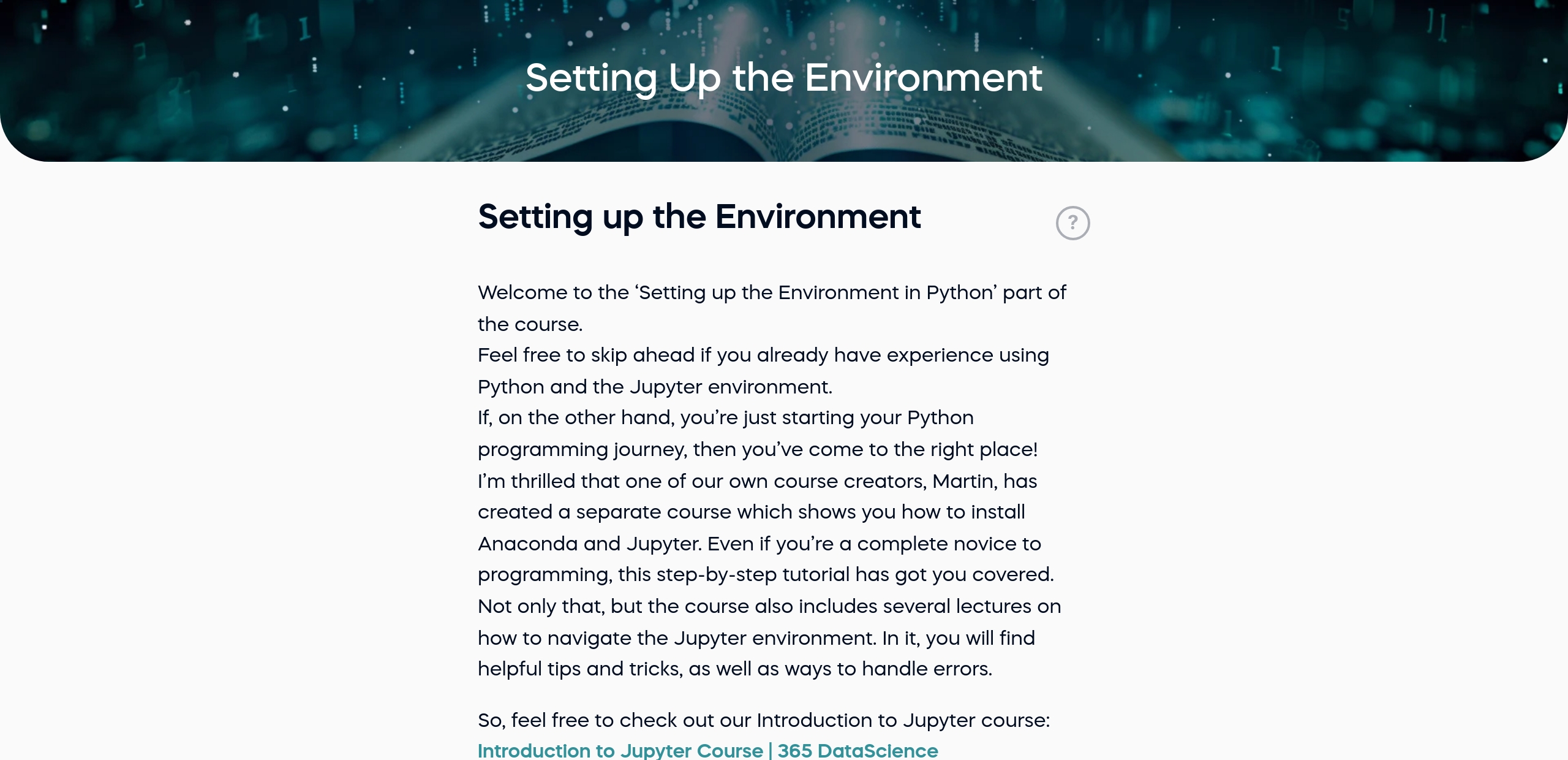Select the "Setting up the Environment" heading

(x=699, y=218)
